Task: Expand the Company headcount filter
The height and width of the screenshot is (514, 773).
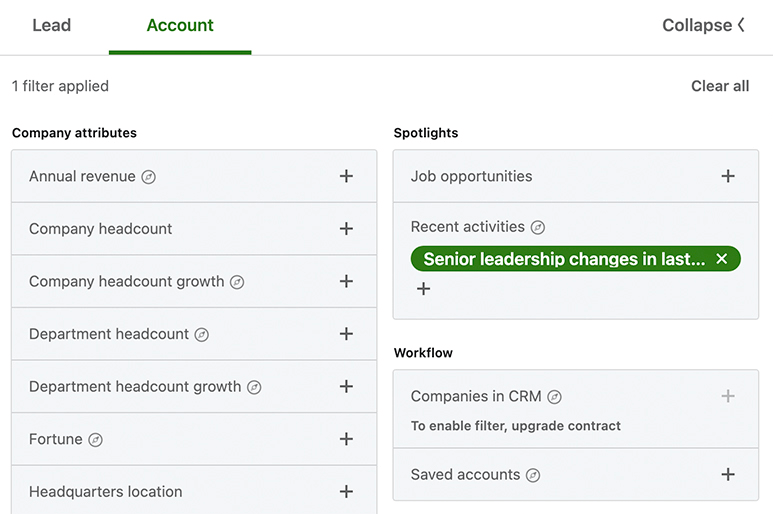Action: pyautogui.click(x=346, y=229)
